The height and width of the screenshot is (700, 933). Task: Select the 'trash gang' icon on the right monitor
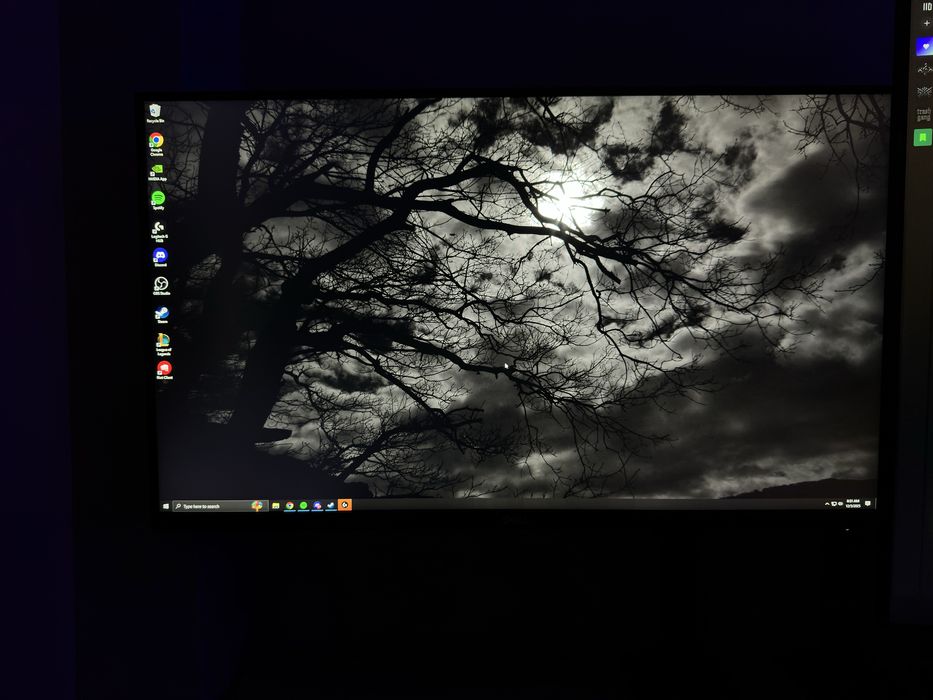923,114
